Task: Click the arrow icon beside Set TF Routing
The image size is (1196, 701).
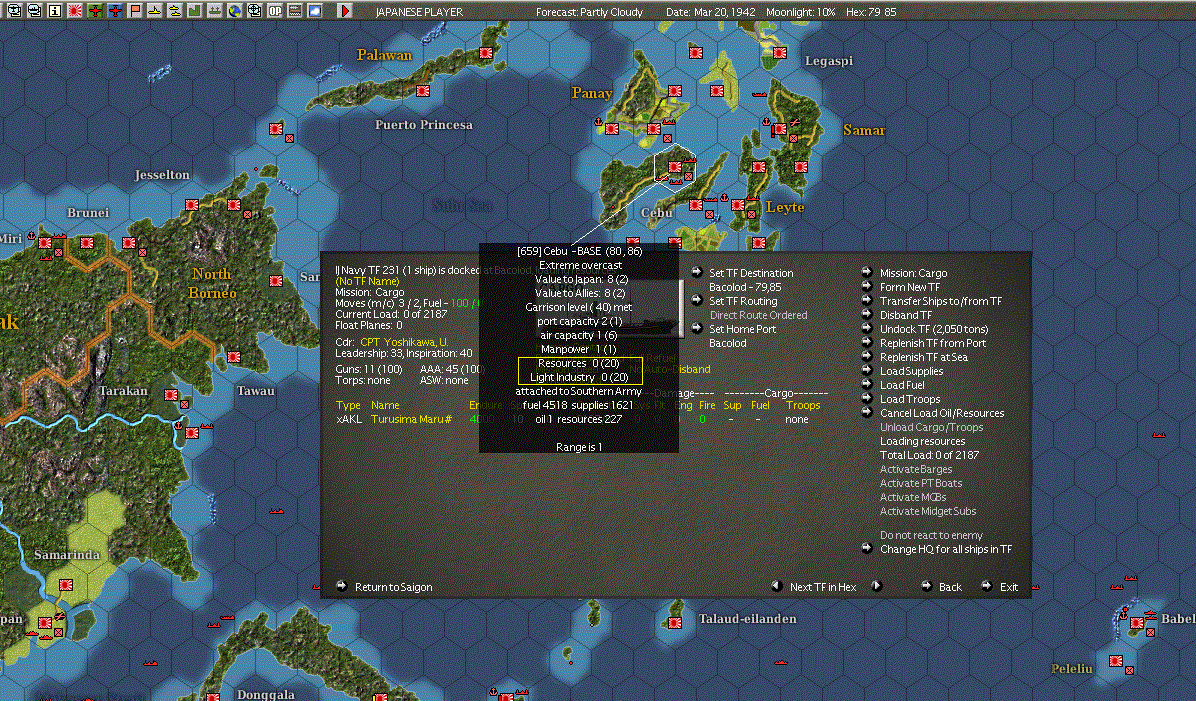Action: (x=696, y=300)
